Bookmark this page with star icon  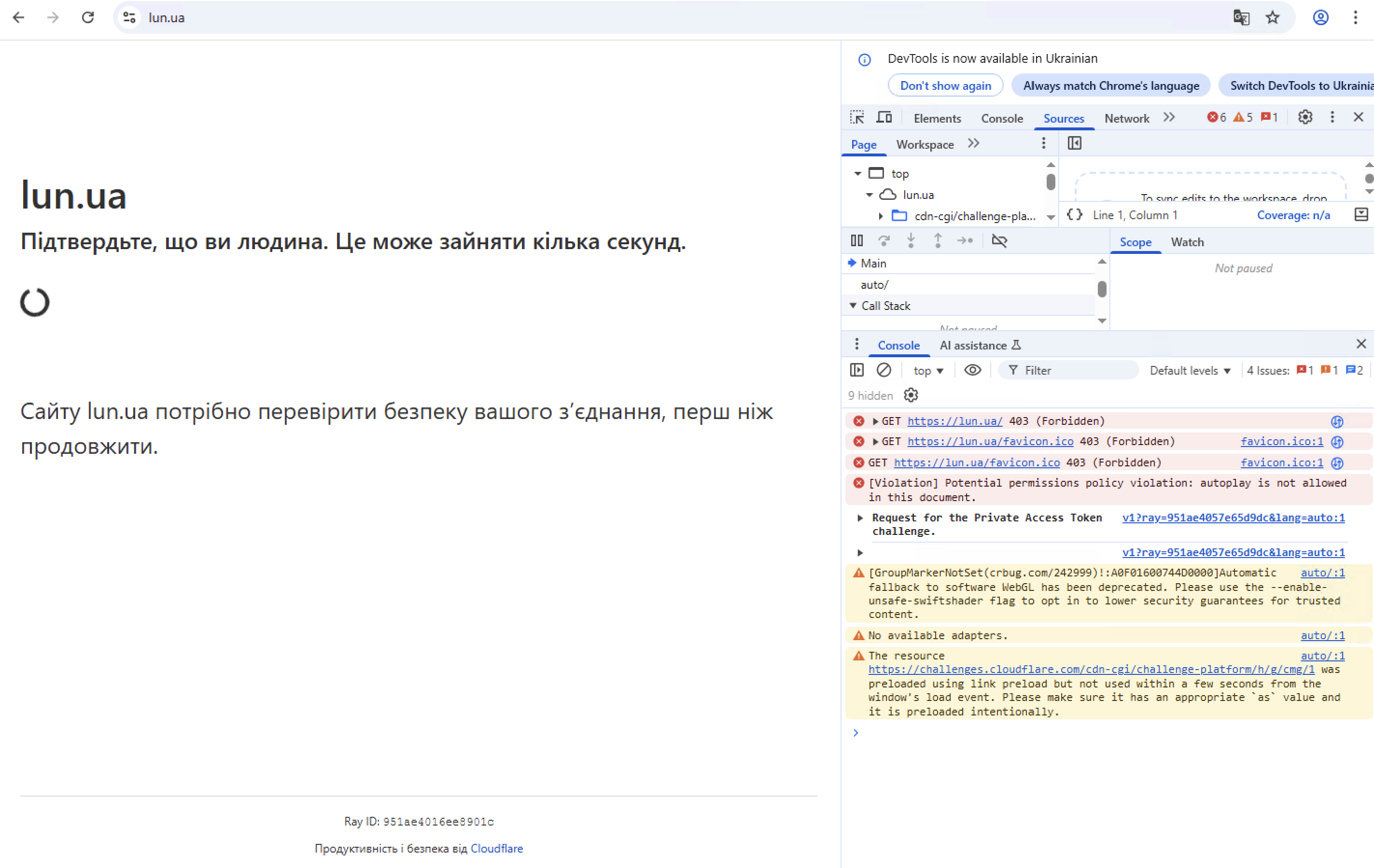(1273, 18)
